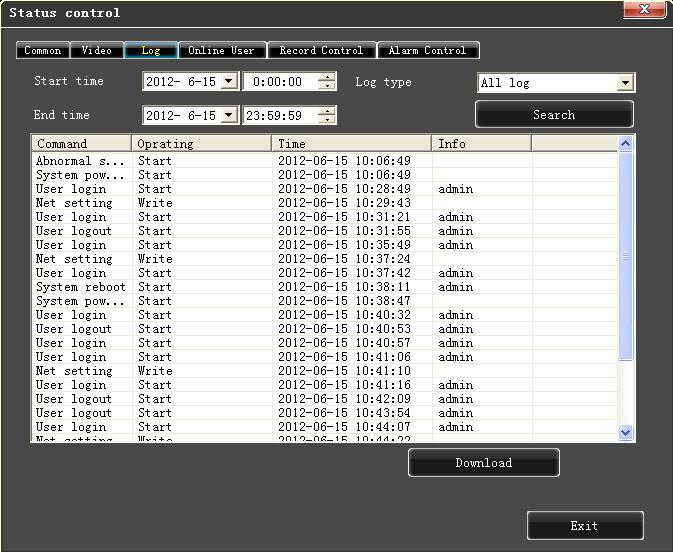Decrease Start time with down spinner
The width and height of the screenshot is (673, 552).
[327, 85]
